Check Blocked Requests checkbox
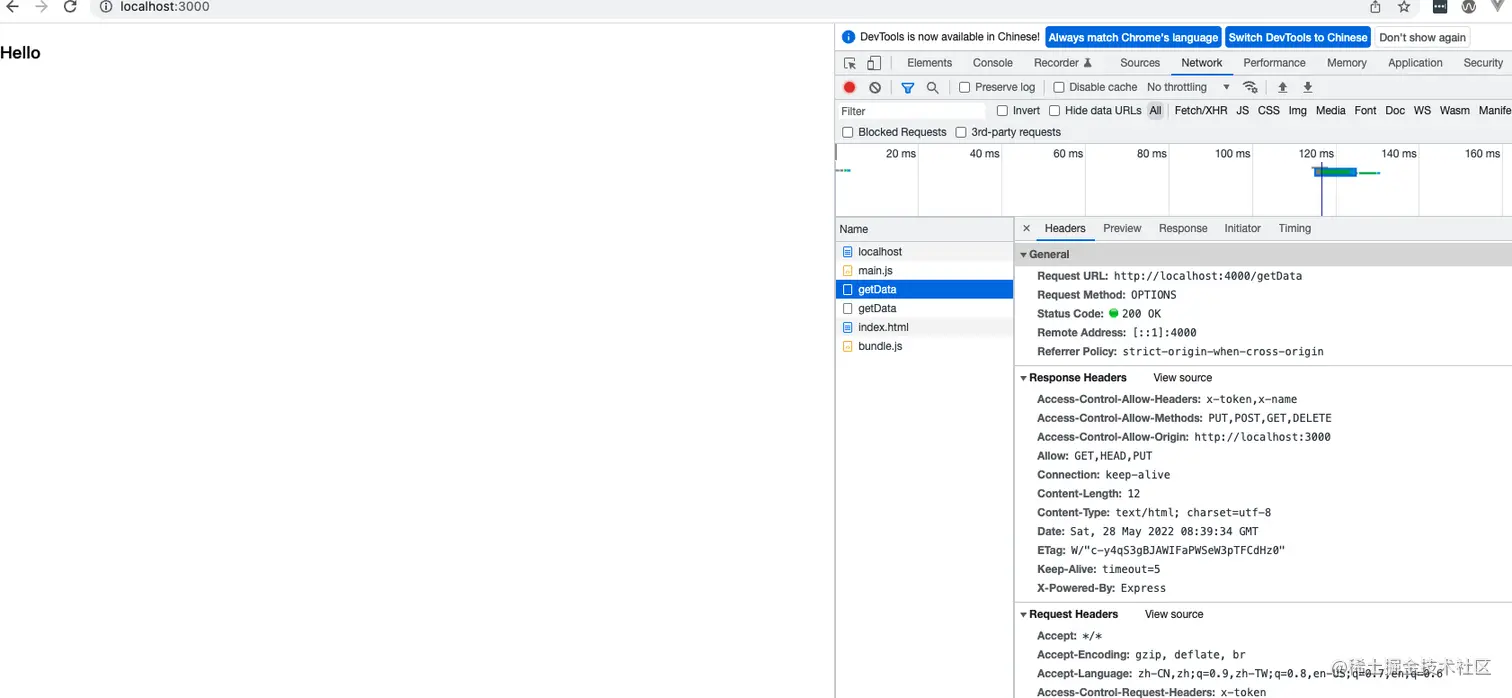This screenshot has height=698, width=1512. [848, 132]
